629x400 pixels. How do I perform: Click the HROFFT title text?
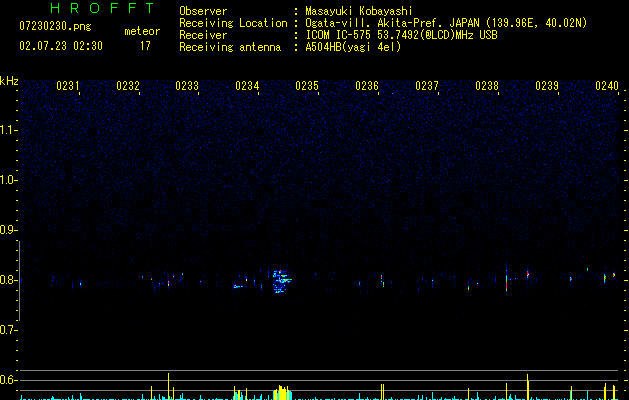point(102,8)
